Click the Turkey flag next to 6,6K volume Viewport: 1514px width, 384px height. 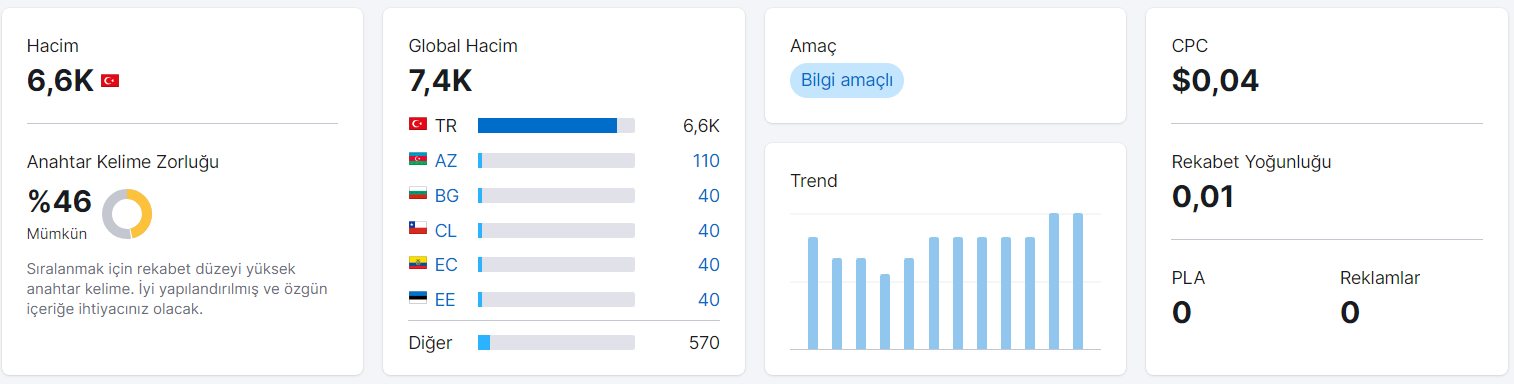click(x=110, y=81)
